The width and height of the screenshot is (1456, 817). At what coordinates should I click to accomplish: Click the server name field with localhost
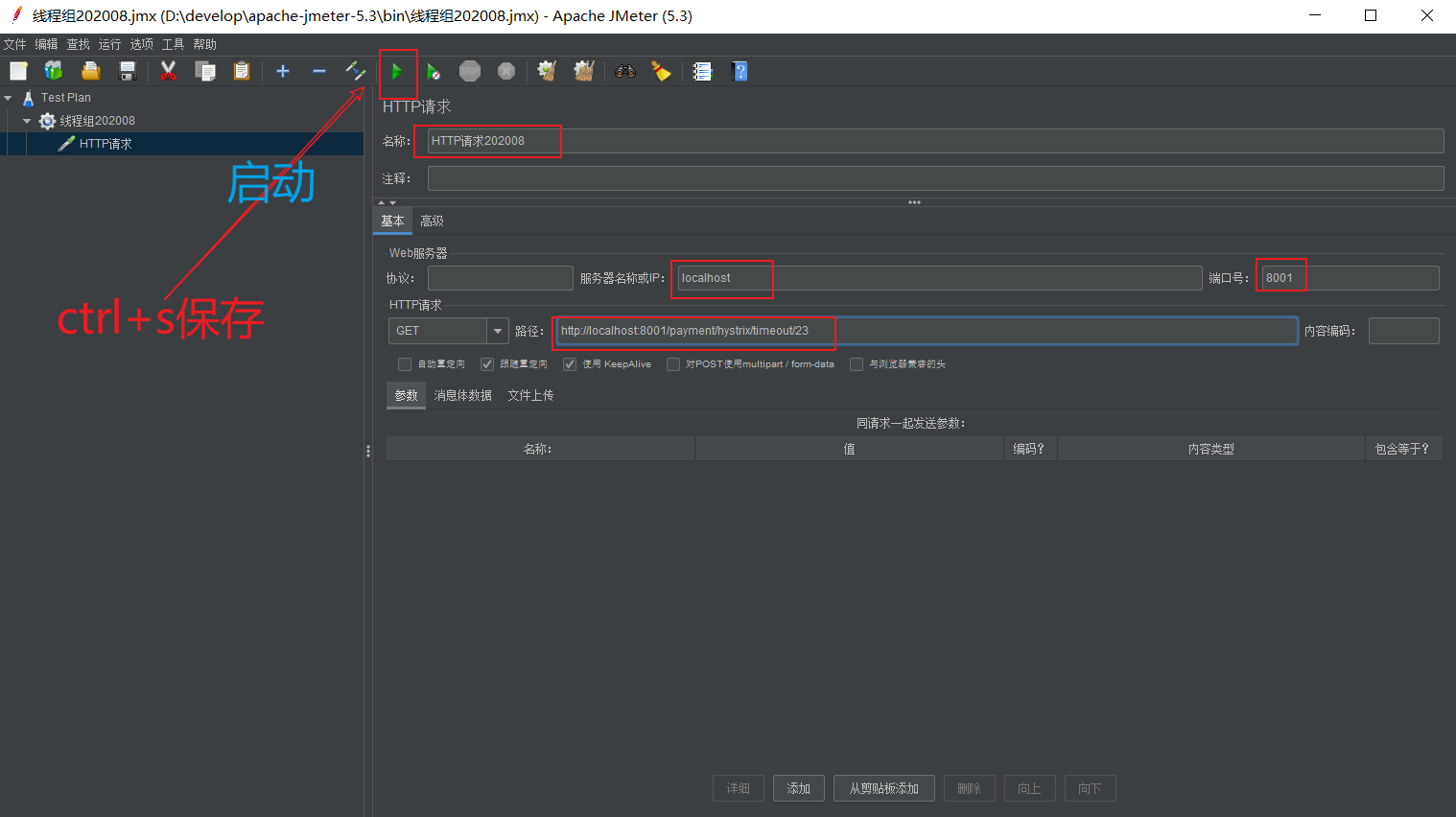pyautogui.click(x=939, y=278)
